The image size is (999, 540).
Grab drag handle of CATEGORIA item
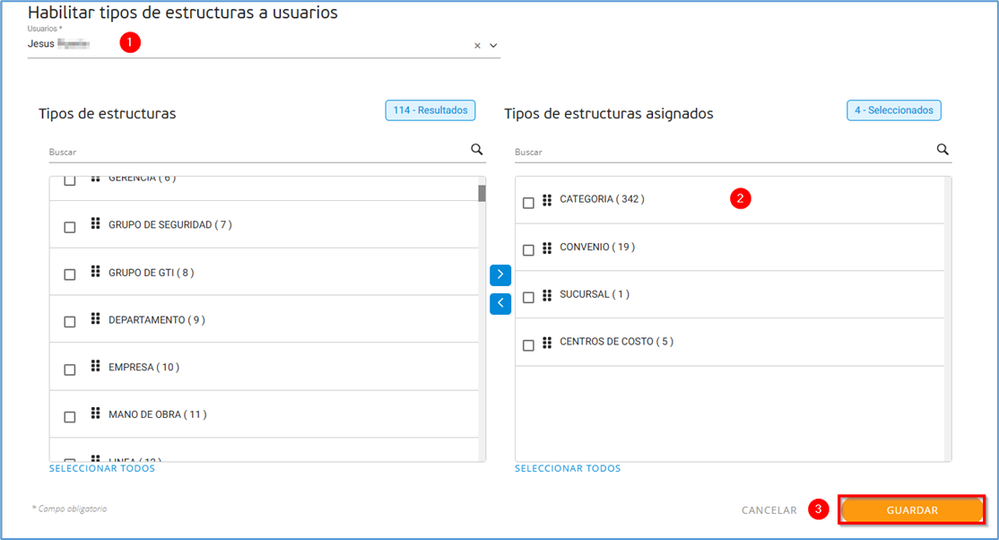pyautogui.click(x=547, y=200)
